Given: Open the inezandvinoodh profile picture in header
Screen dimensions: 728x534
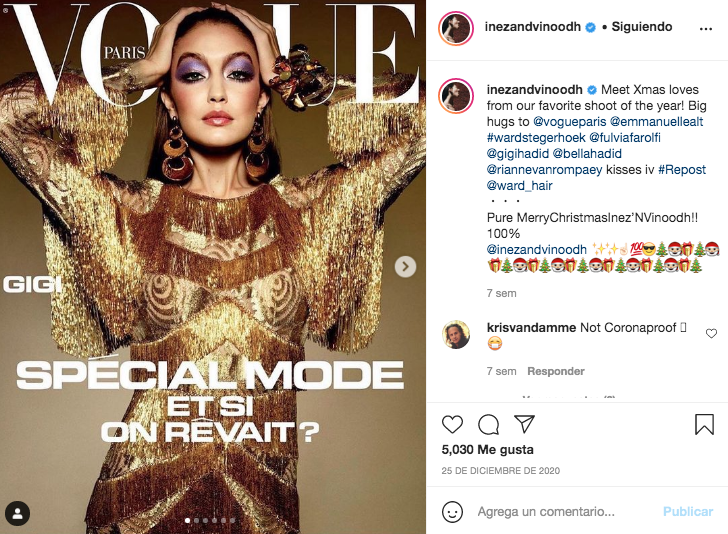Looking at the screenshot, I should click(x=456, y=28).
